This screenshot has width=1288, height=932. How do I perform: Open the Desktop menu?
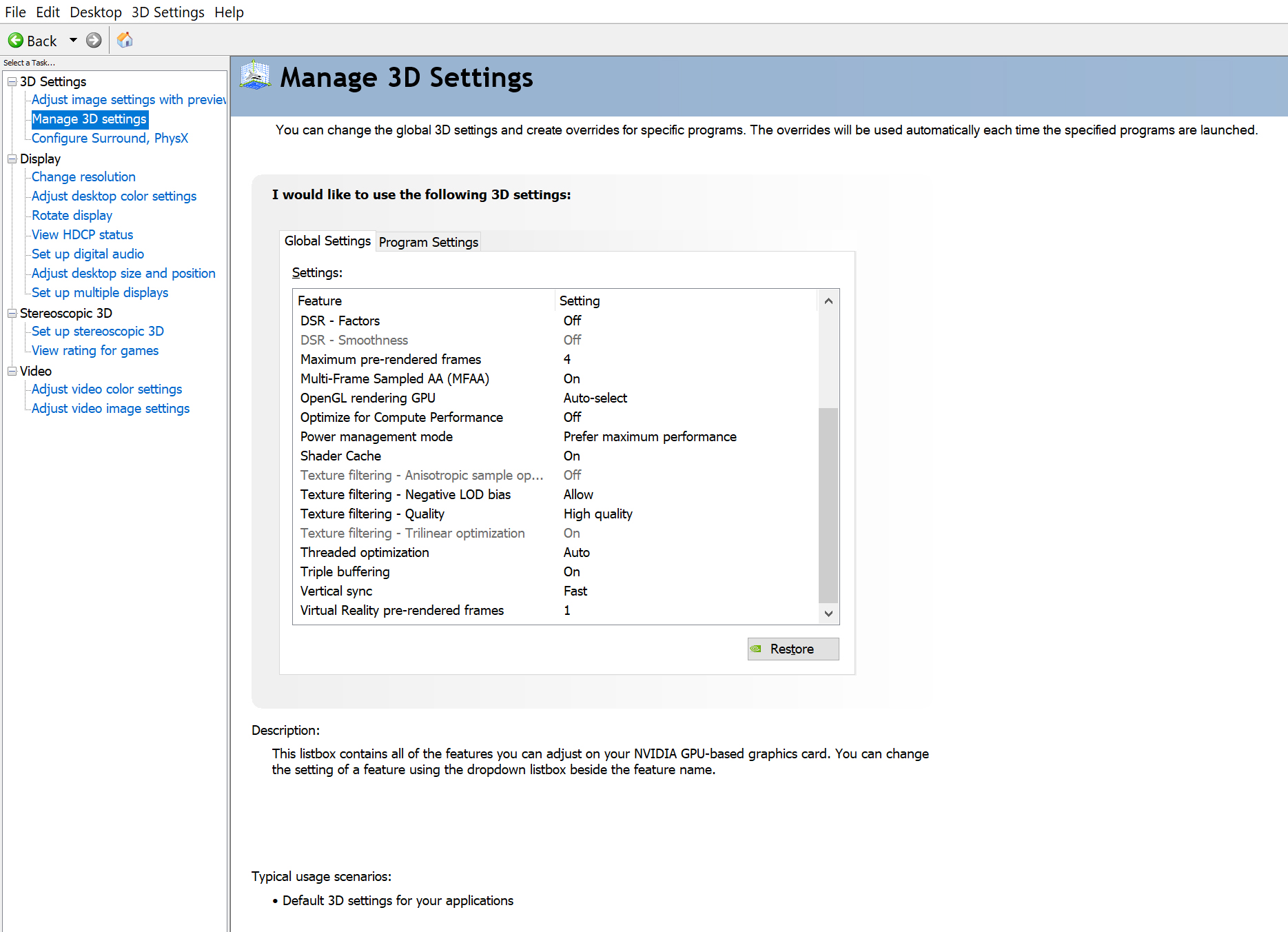tap(96, 12)
